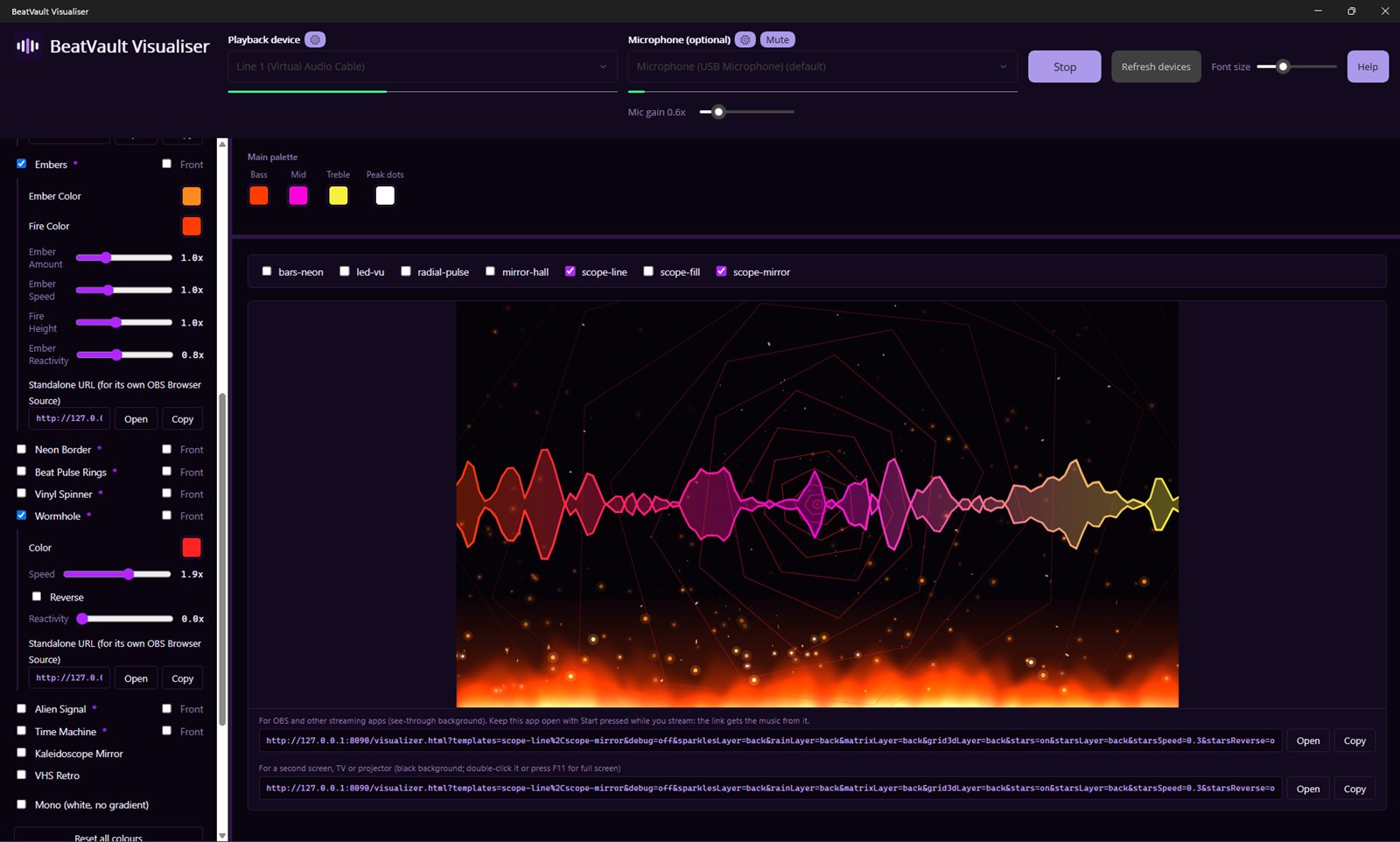Change the Mid palette color
Screen dimensions: 1400x842
tap(298, 195)
